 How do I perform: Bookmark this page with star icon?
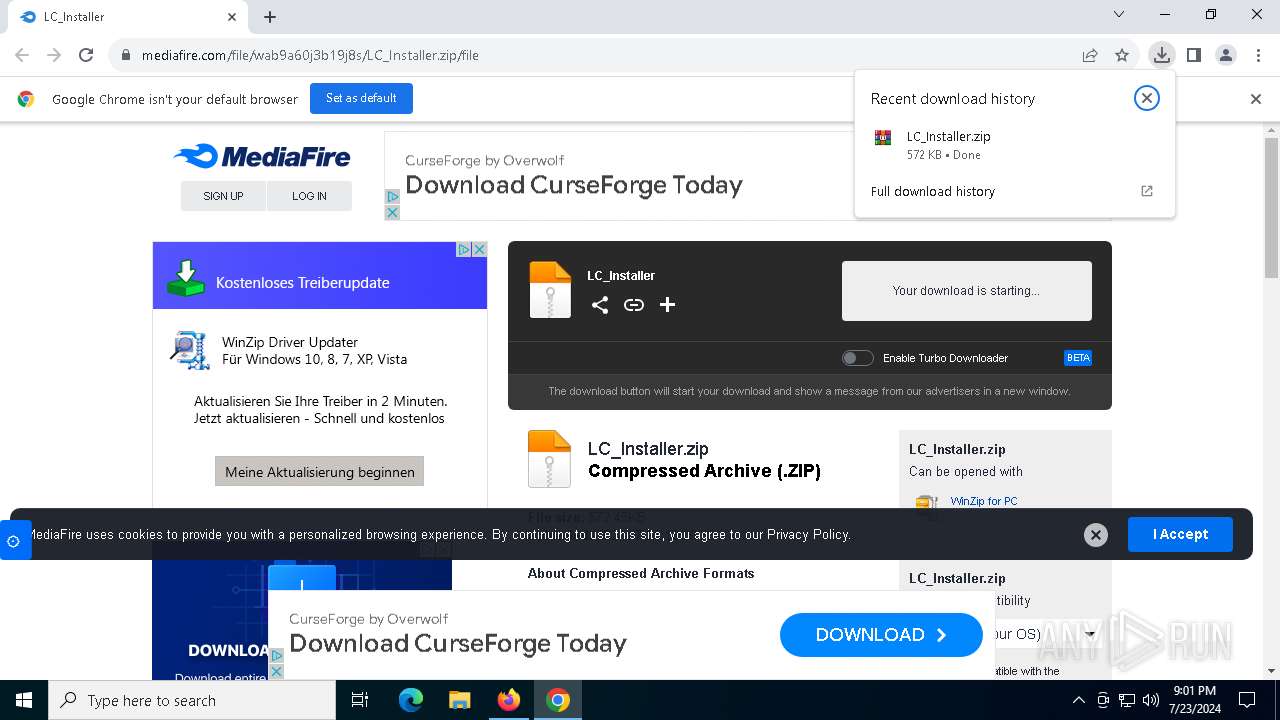(x=1122, y=55)
